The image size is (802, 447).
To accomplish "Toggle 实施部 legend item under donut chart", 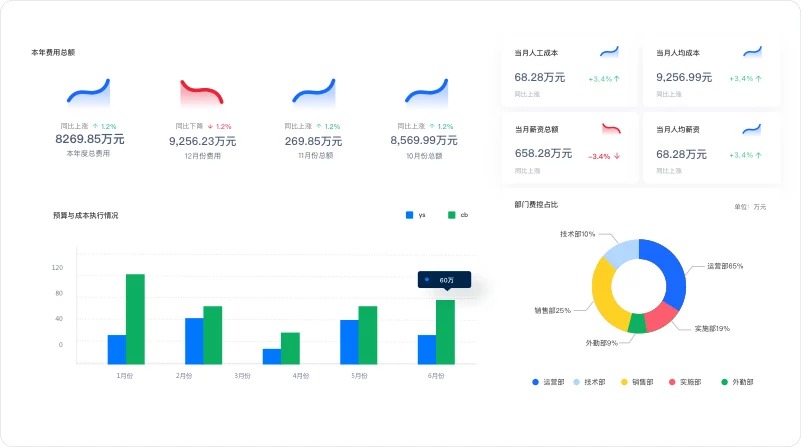I will coord(685,382).
